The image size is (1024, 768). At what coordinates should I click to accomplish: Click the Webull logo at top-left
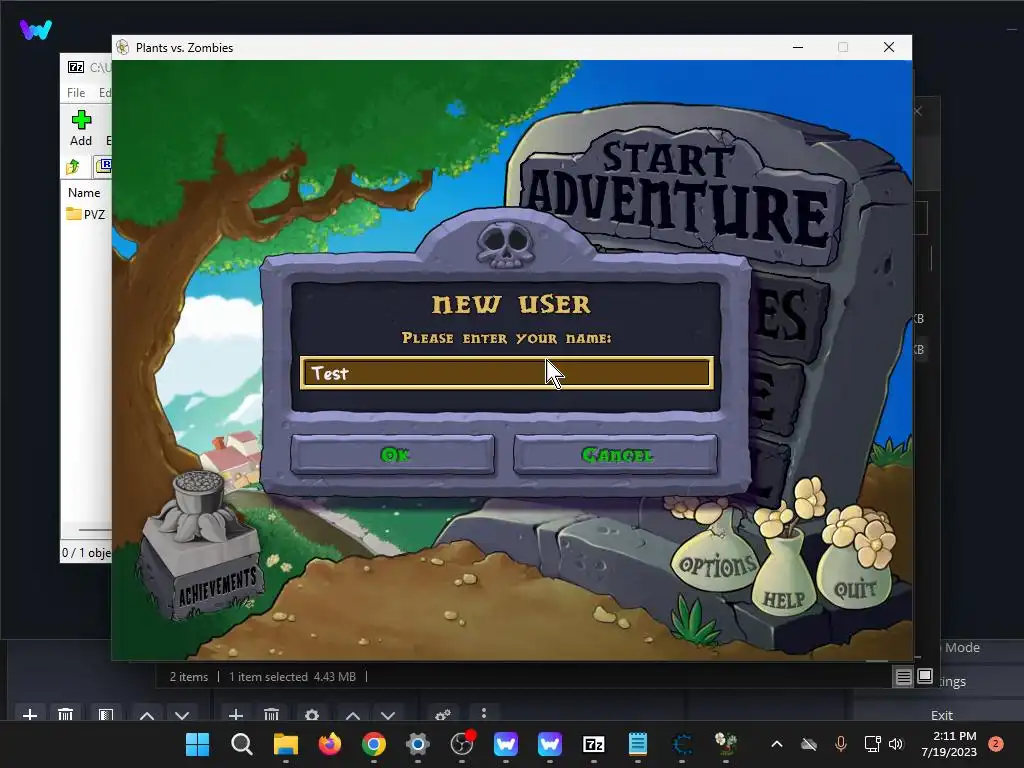35,29
